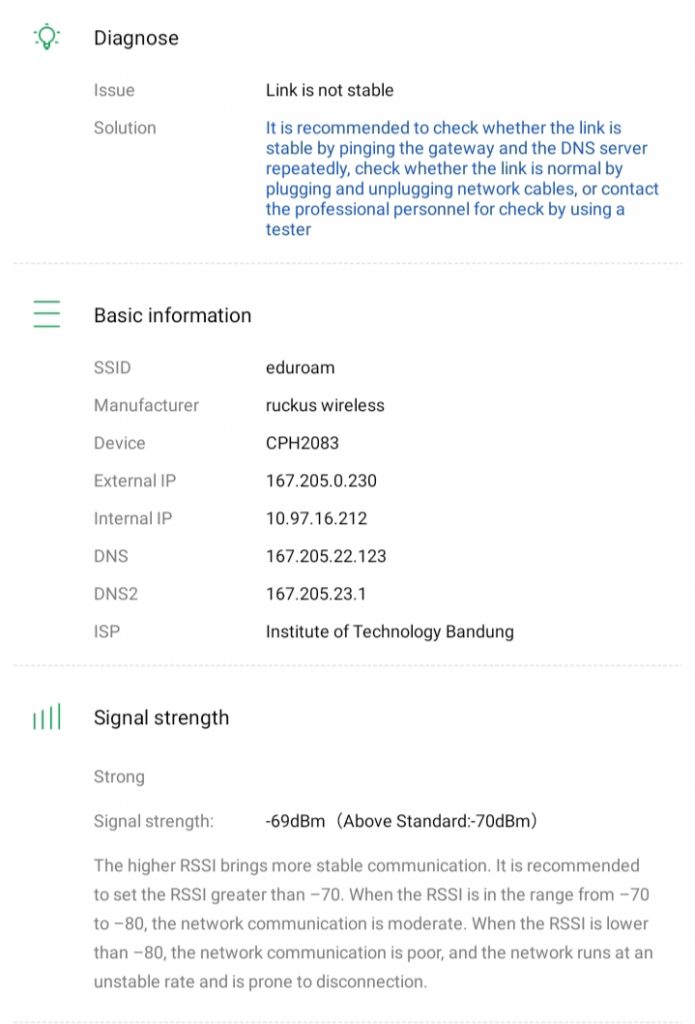Click the Internal IP address 10.97.16.212

coord(316,518)
